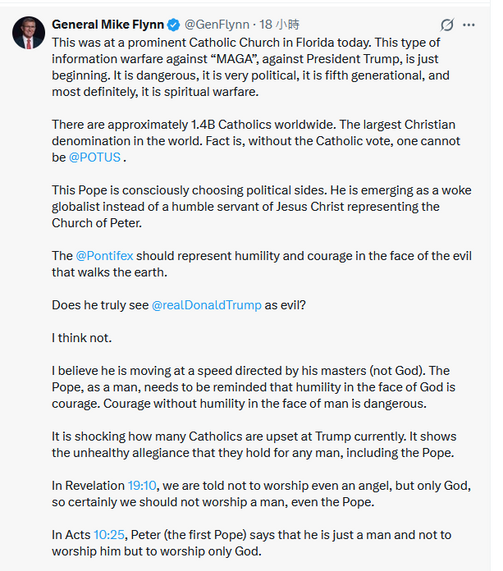The height and width of the screenshot is (571, 503).
Task: Click the paragraph starting 'This was at a prominent'
Action: 251,67
